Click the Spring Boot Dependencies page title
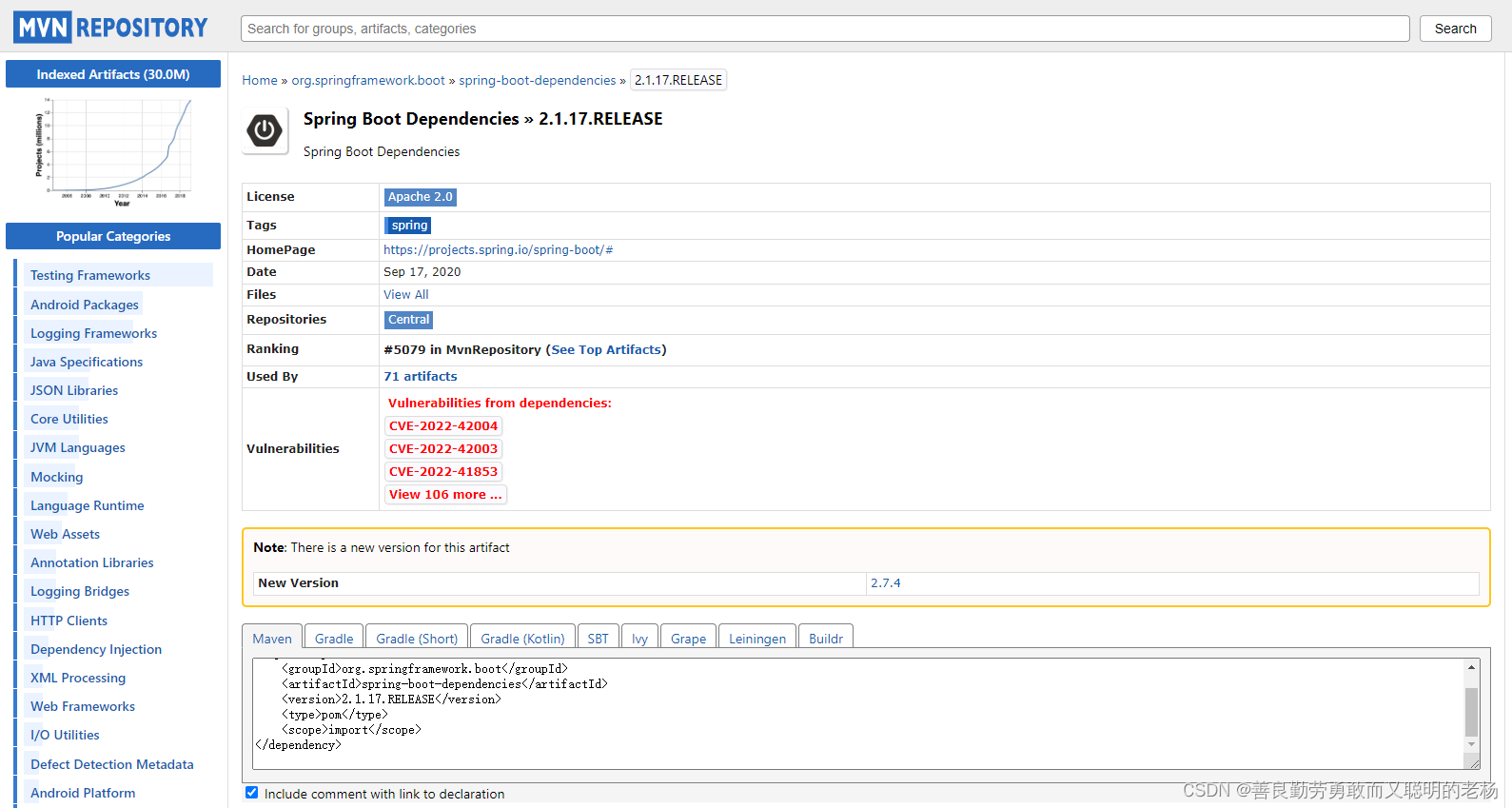The image size is (1512, 808). pos(483,119)
